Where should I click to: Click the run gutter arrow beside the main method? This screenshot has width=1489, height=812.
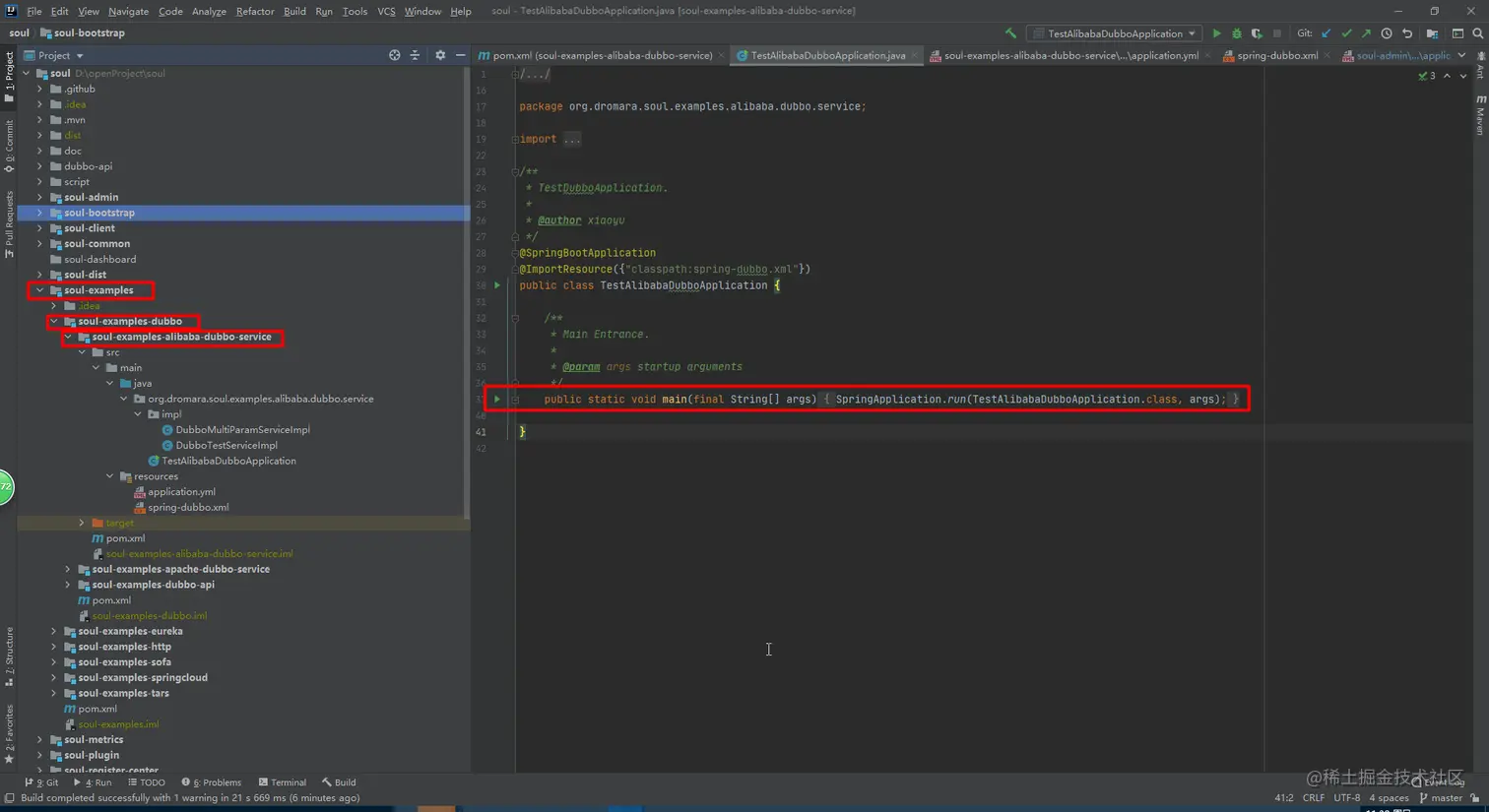(x=497, y=399)
